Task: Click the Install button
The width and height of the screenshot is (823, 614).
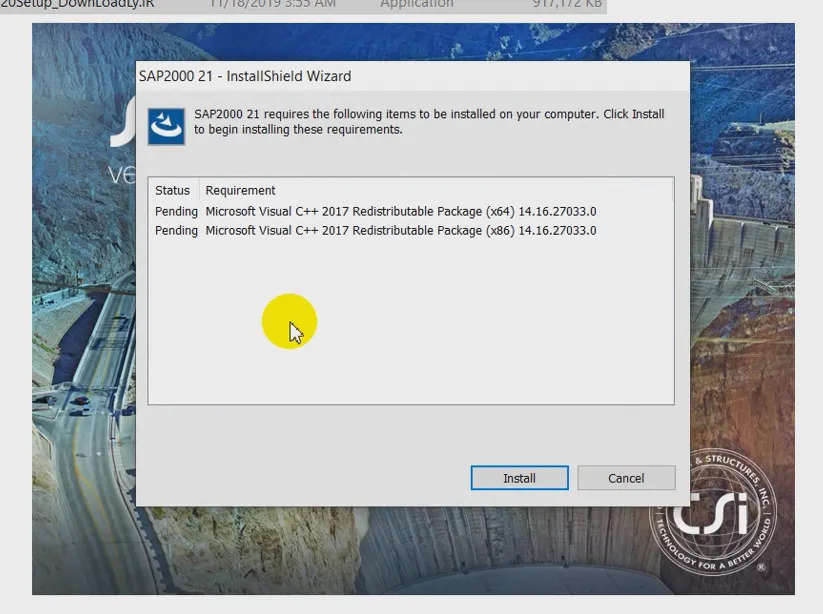Action: coord(519,478)
